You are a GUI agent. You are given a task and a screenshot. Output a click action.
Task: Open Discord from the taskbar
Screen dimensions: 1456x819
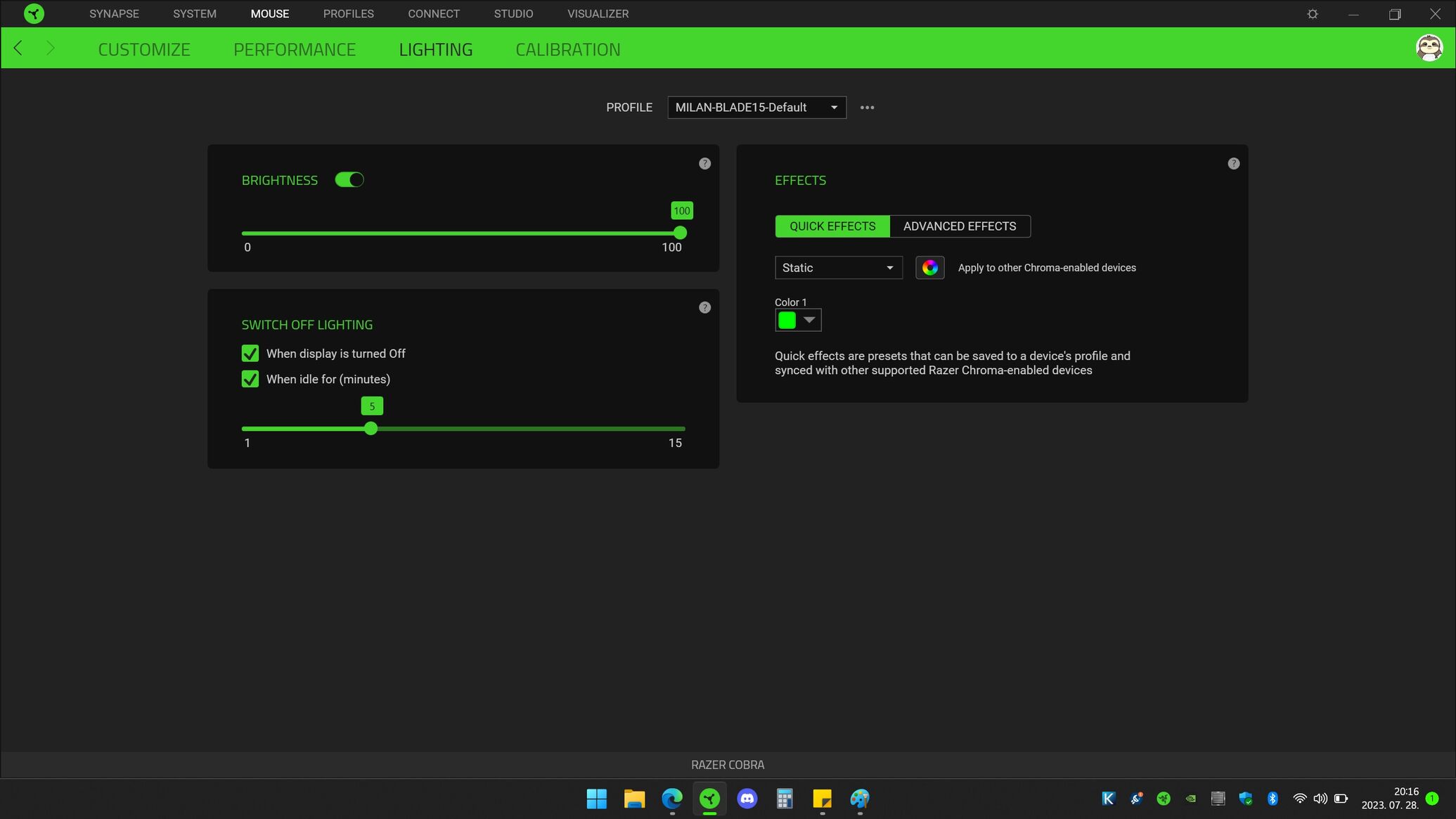tap(747, 799)
